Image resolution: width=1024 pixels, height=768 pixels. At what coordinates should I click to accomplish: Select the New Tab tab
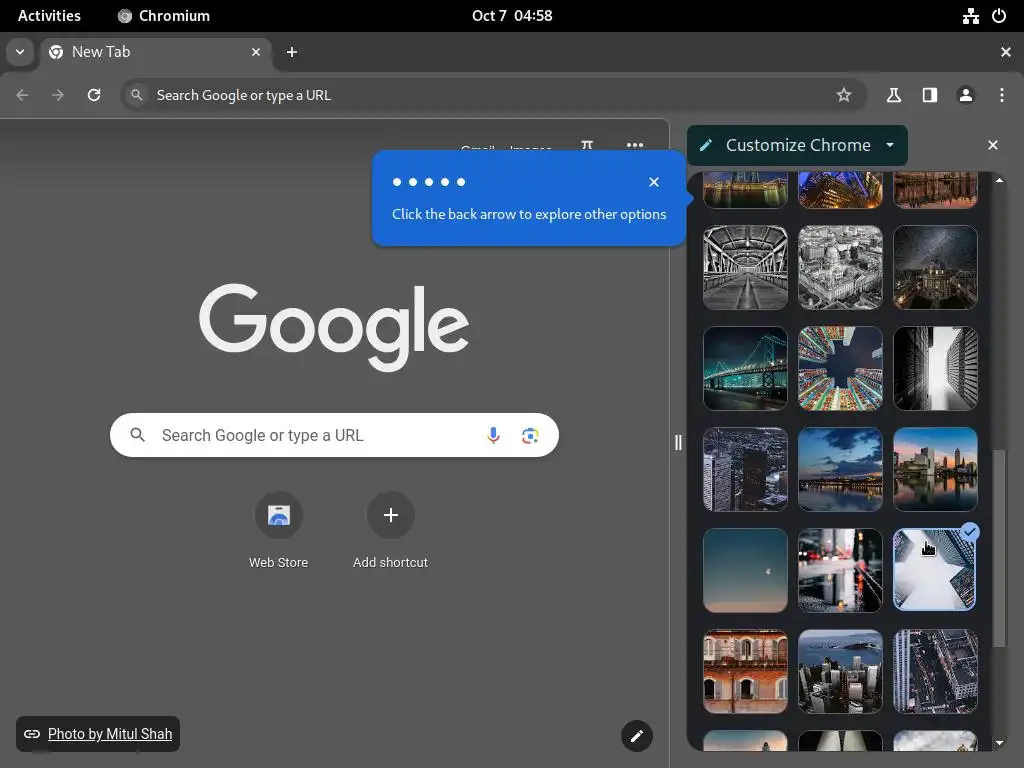[155, 52]
